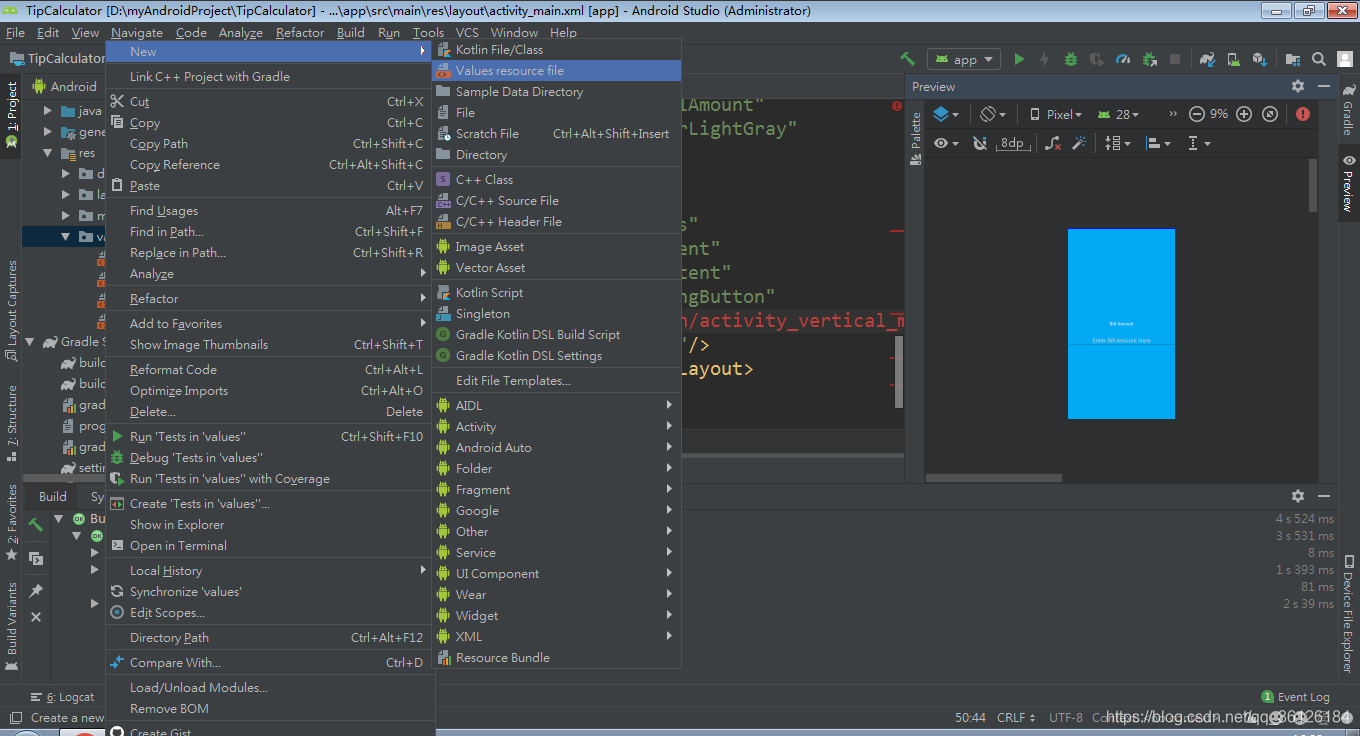1360x736 pixels.
Task: Click the Search Everywhere magnifier icon
Action: coord(1319,59)
